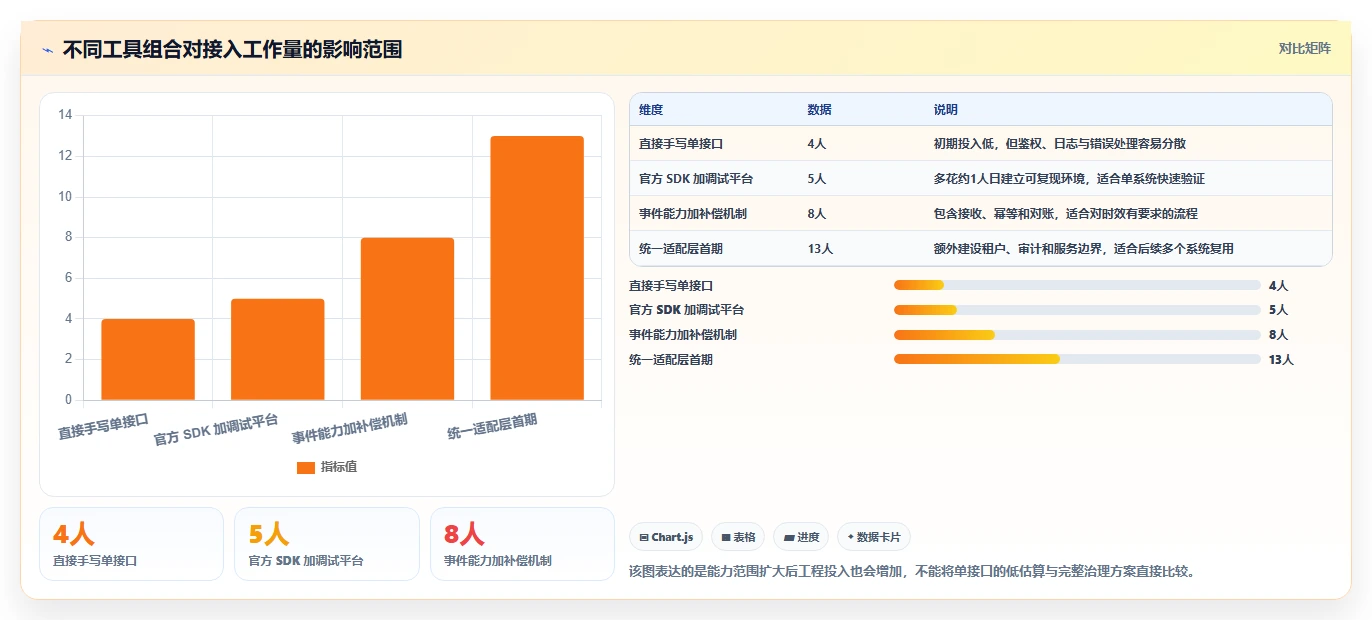Click the bar for 官方 SDK 加调试平台
This screenshot has height=620, width=1372.
[x=277, y=349]
